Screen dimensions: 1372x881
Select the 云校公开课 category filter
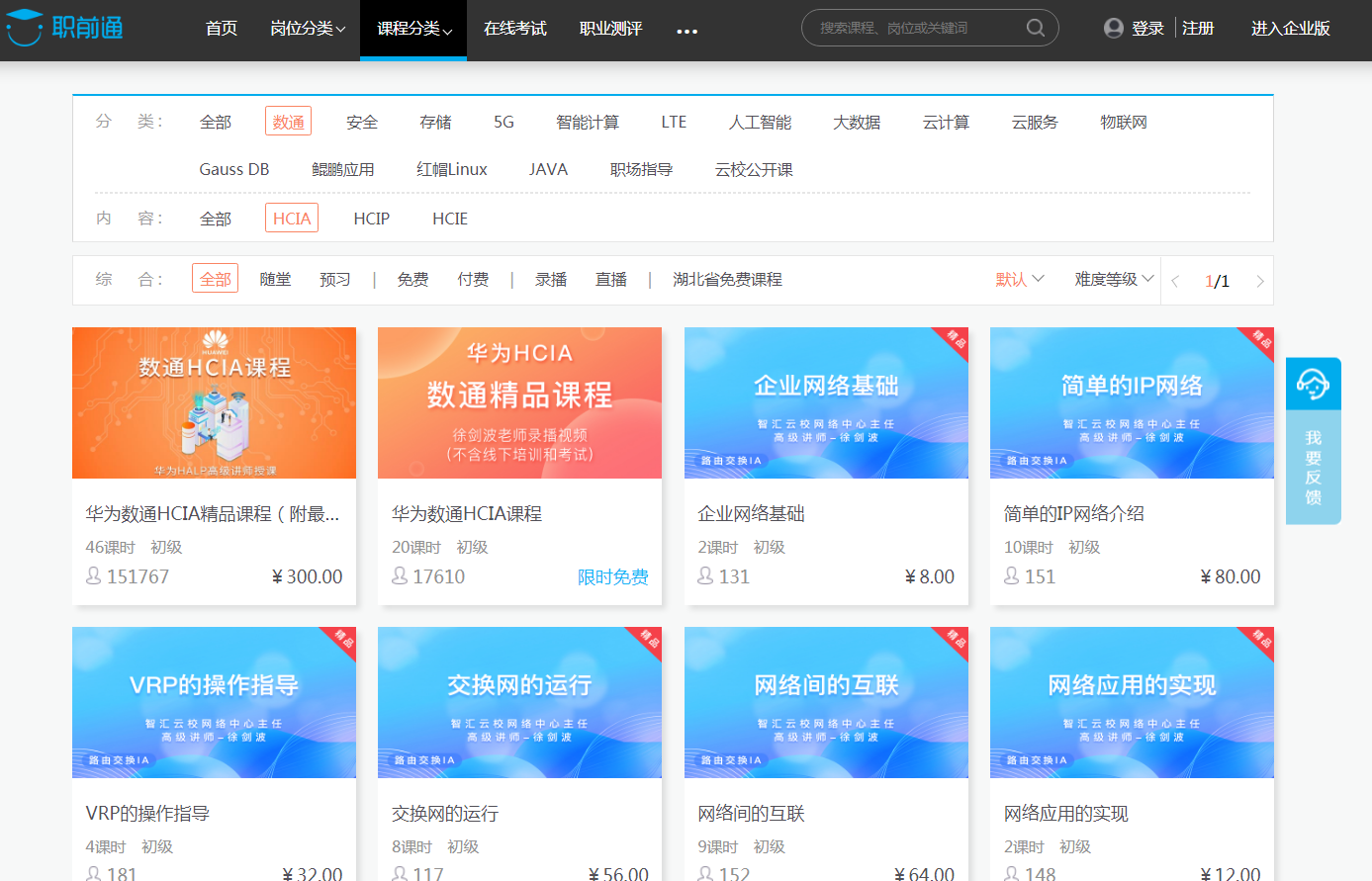pos(754,169)
